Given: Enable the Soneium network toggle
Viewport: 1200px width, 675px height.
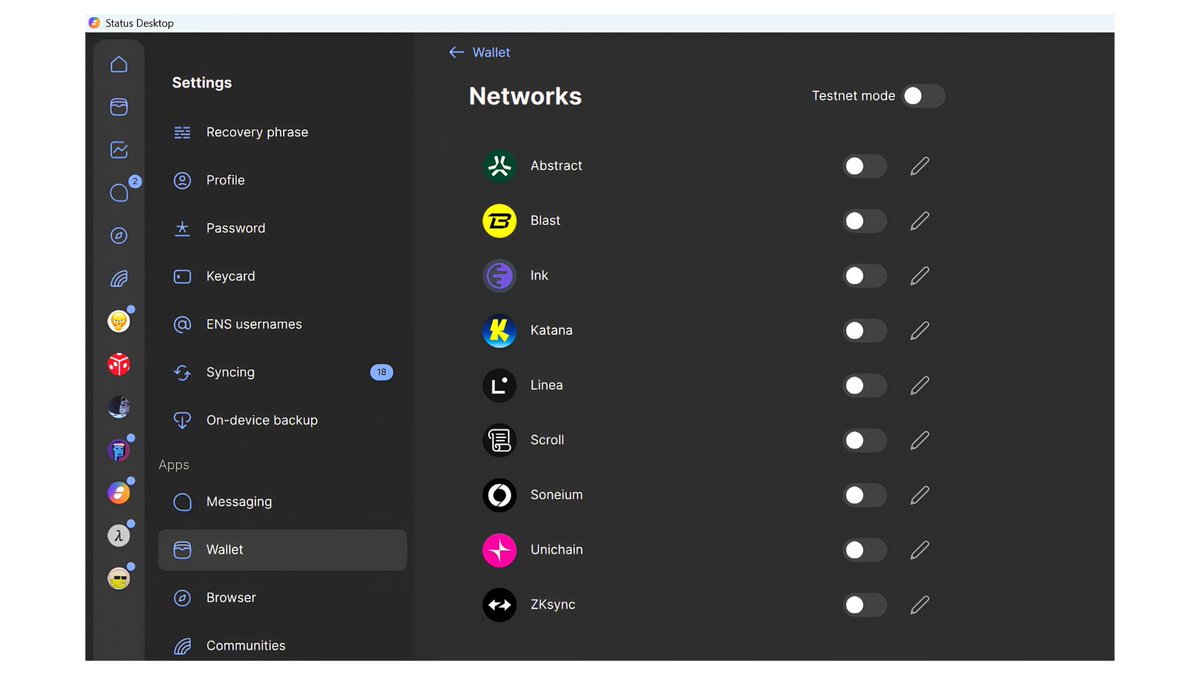Looking at the screenshot, I should tap(865, 495).
